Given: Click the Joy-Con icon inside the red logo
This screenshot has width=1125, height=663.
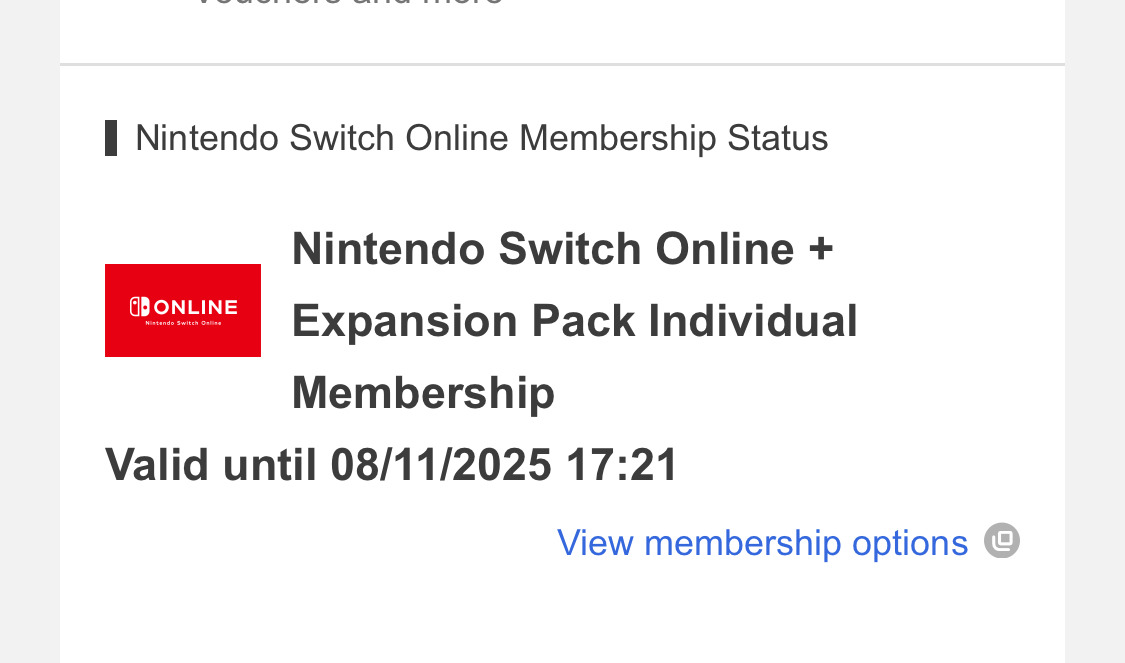Looking at the screenshot, I should 139,307.
